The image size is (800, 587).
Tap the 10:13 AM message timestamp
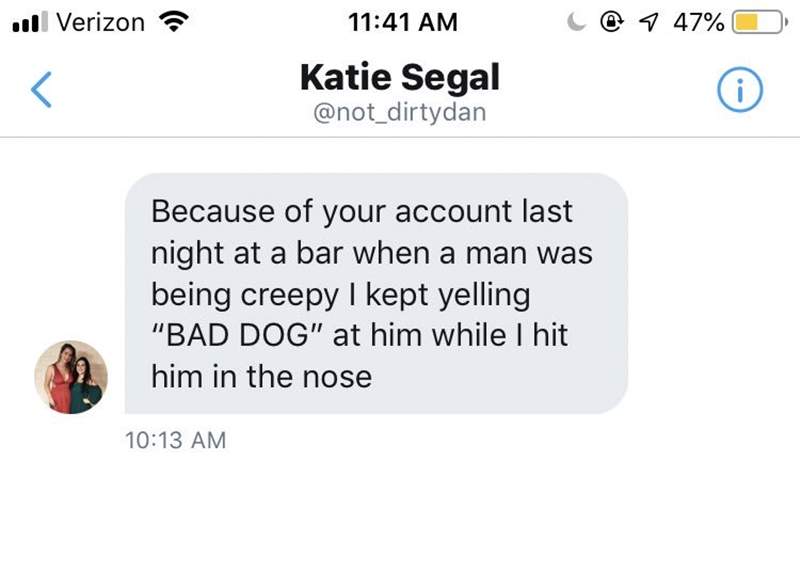[x=177, y=439]
